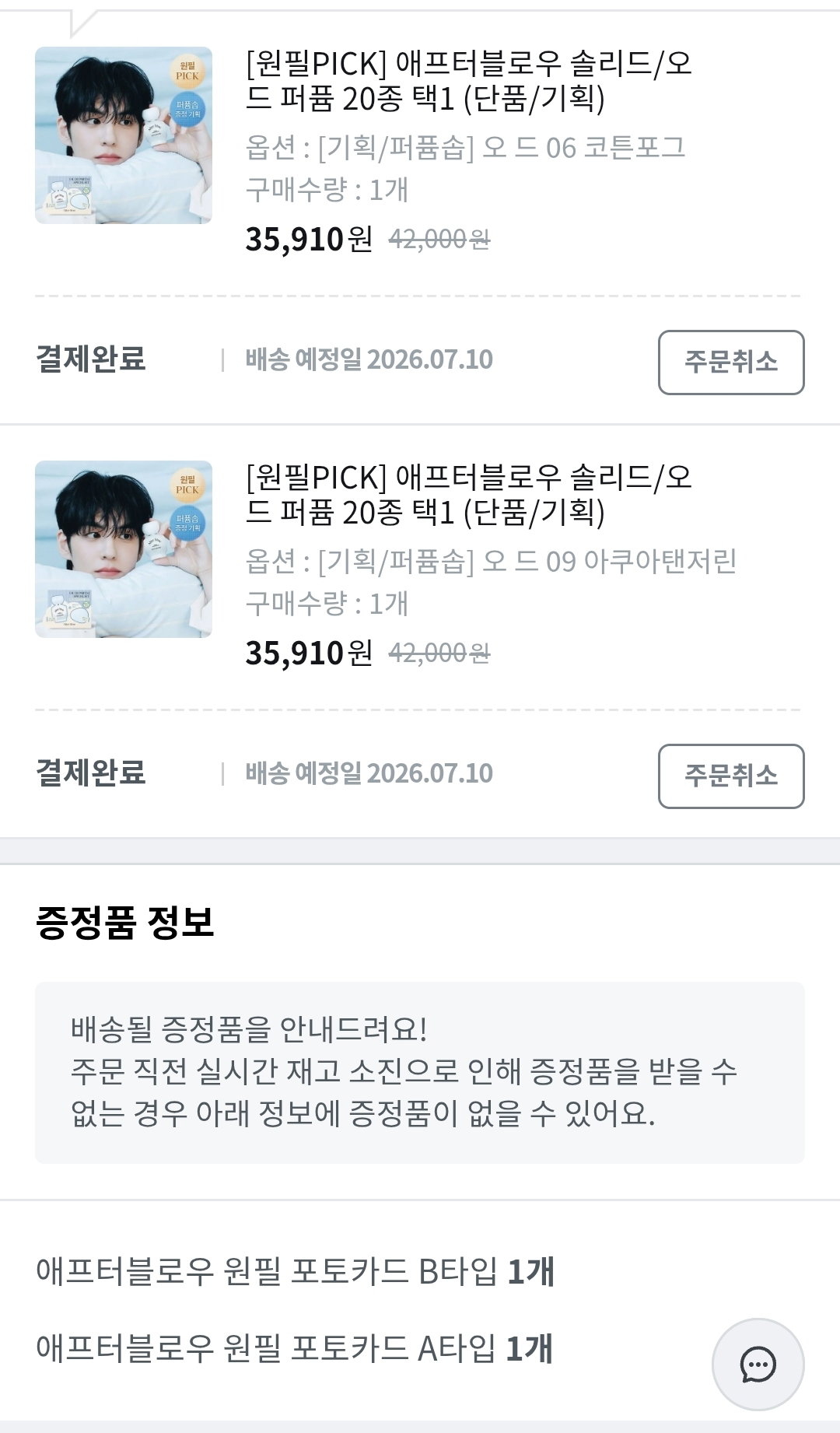840x1433 pixels.
Task: Tap the second 35,910원 price
Action: [310, 653]
